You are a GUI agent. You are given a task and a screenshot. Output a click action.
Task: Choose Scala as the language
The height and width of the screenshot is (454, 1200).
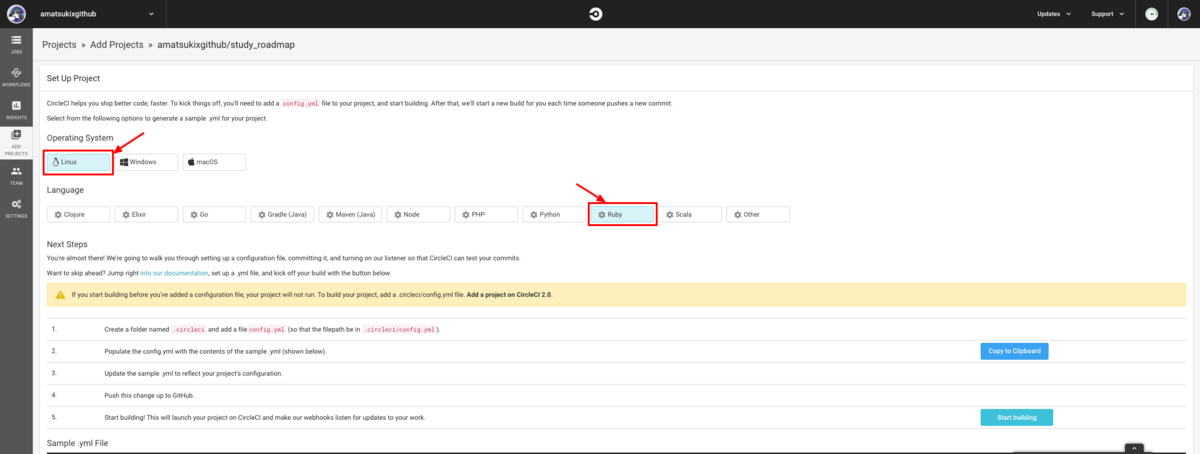pyautogui.click(x=690, y=214)
